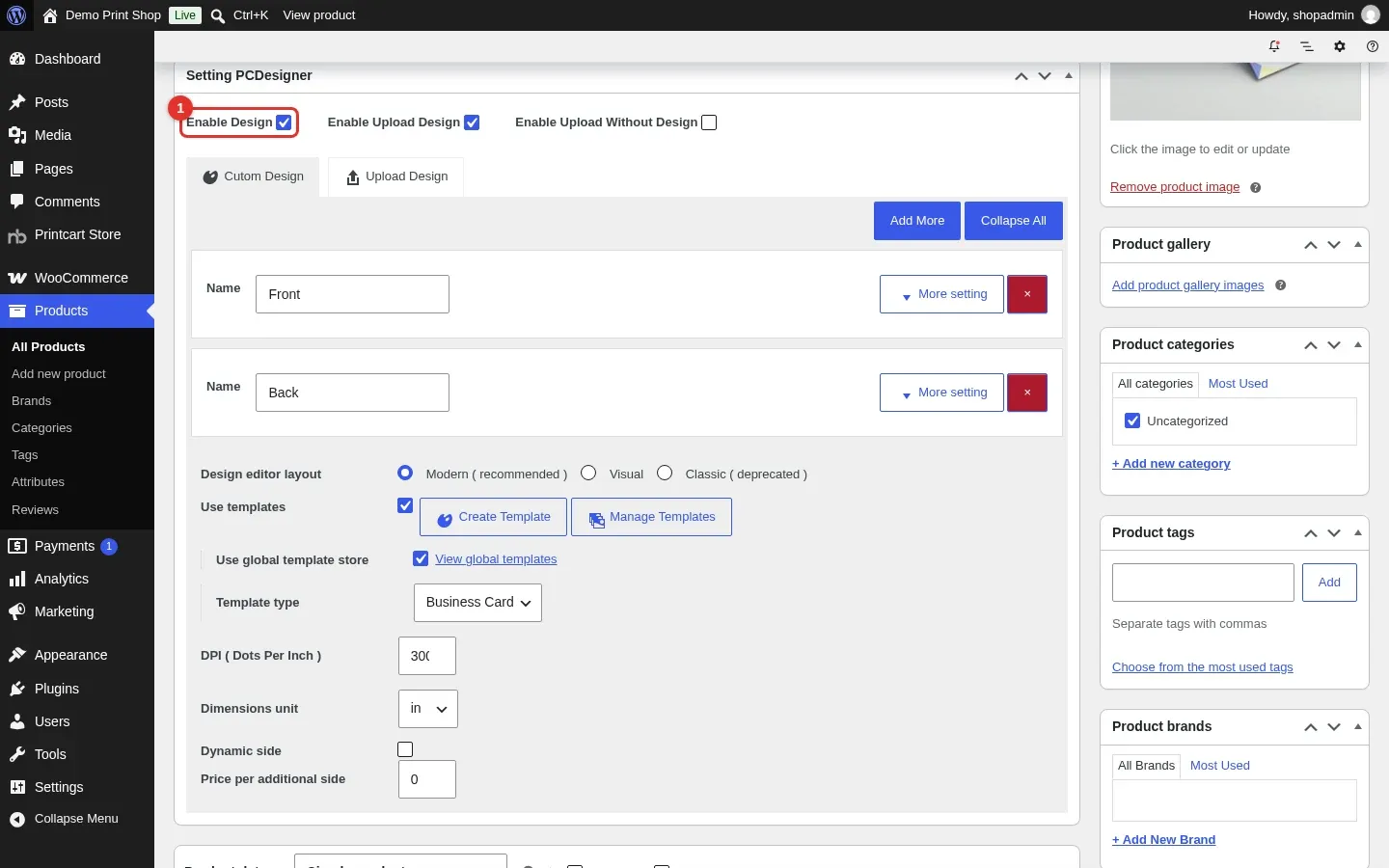Switch to Most Used tab in Product categories
The height and width of the screenshot is (868, 1389).
(x=1238, y=384)
